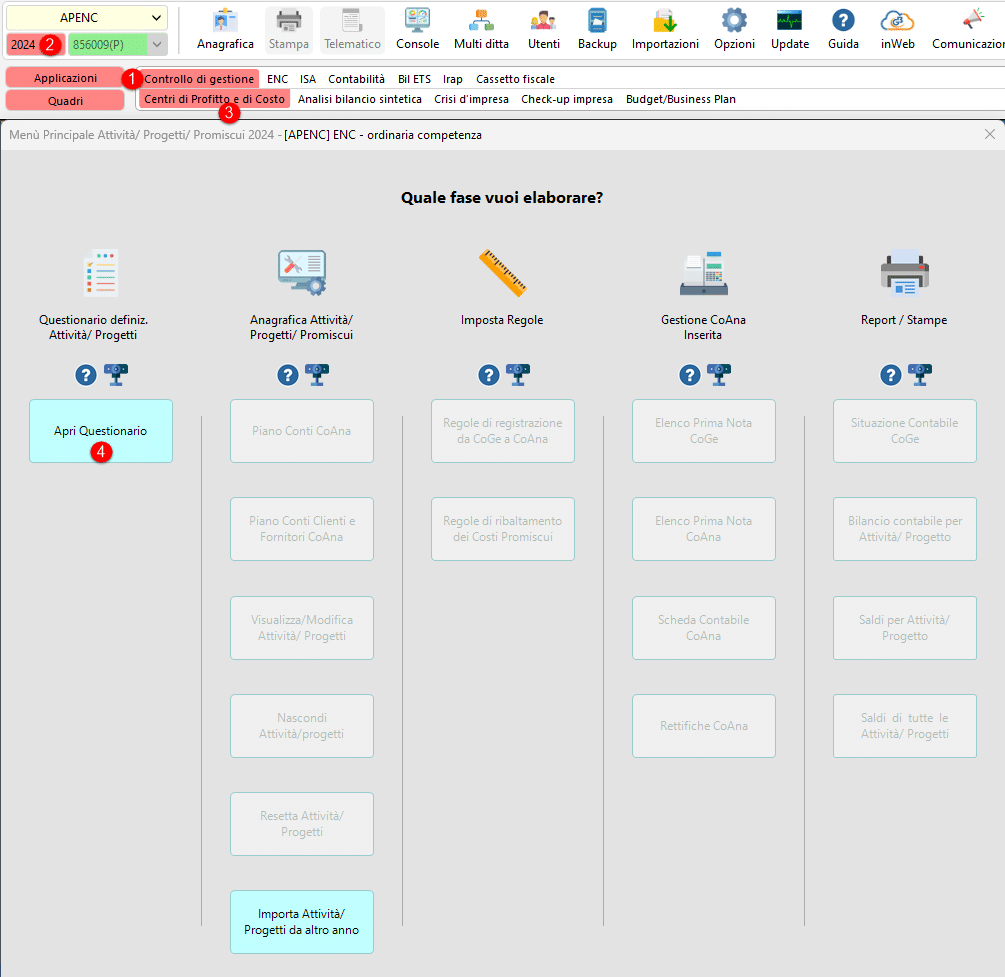Open the Crisi d'impresa tab
This screenshot has width=1005, height=977.
(471, 99)
